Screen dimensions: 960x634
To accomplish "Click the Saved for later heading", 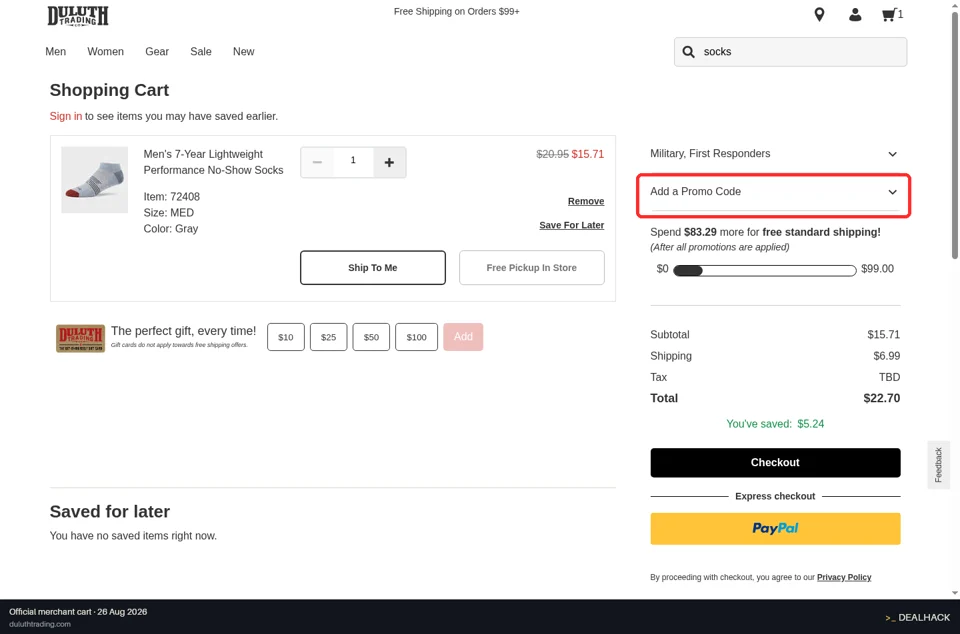I will click(x=110, y=512).
